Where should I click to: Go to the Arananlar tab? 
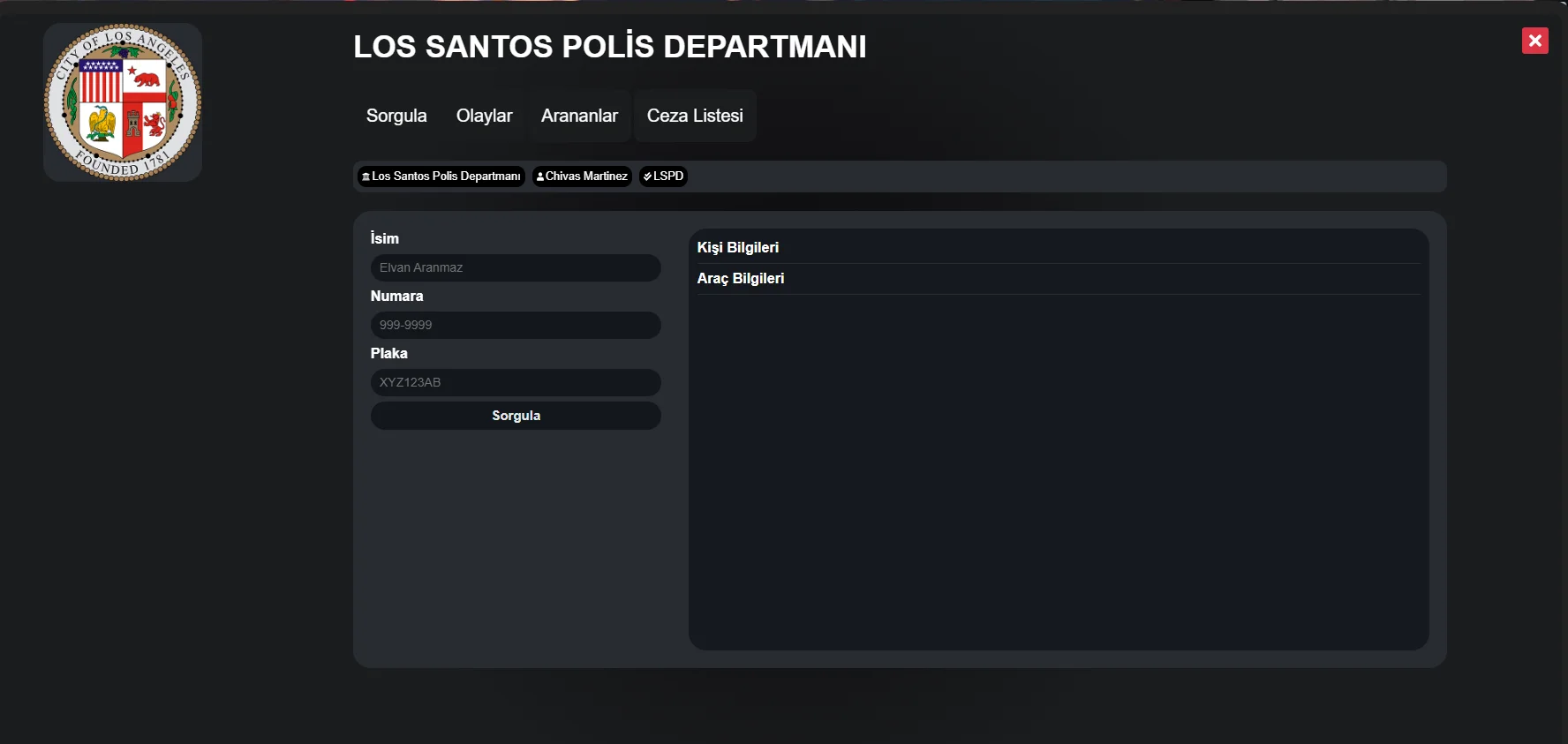(x=579, y=116)
